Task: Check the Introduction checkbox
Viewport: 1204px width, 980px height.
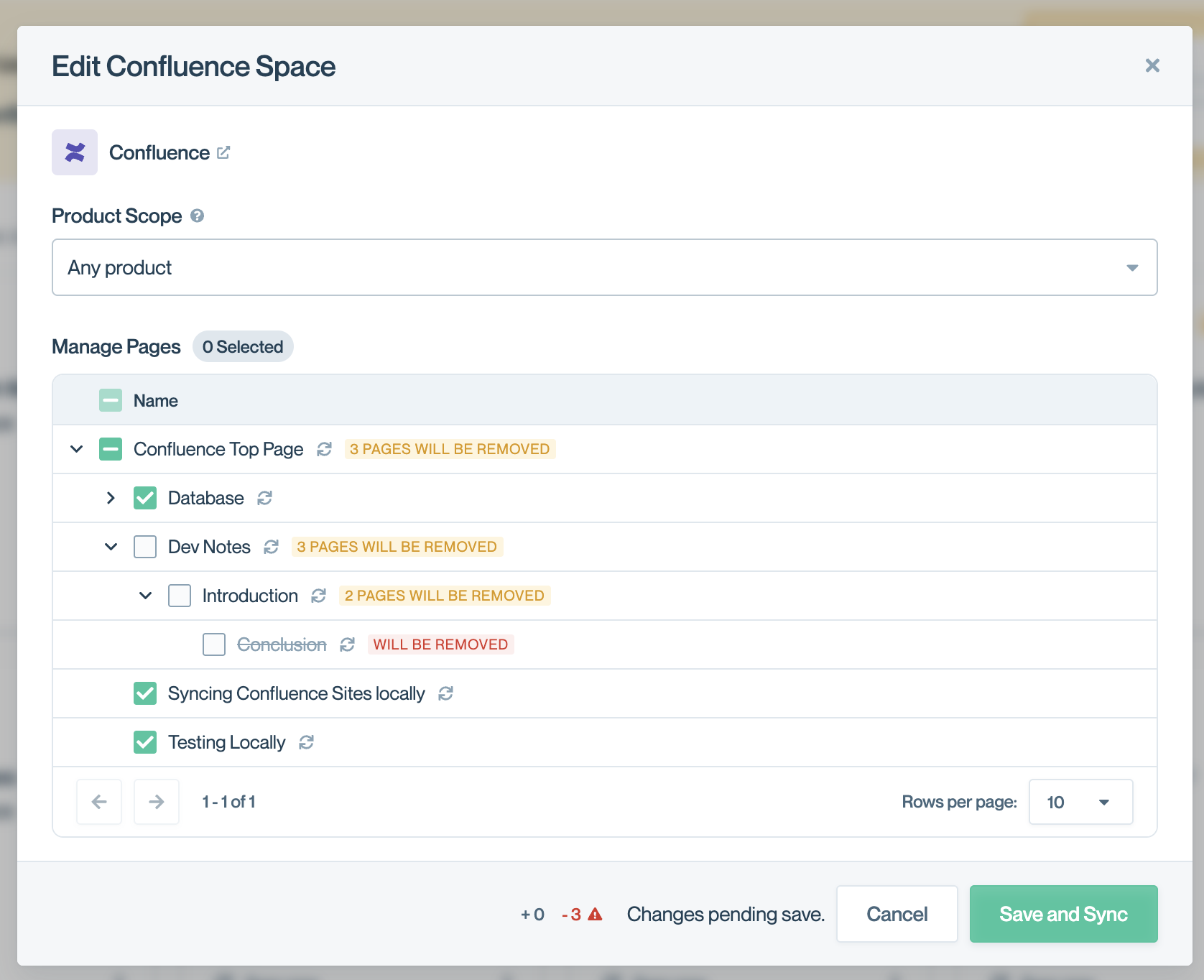Action: (180, 596)
